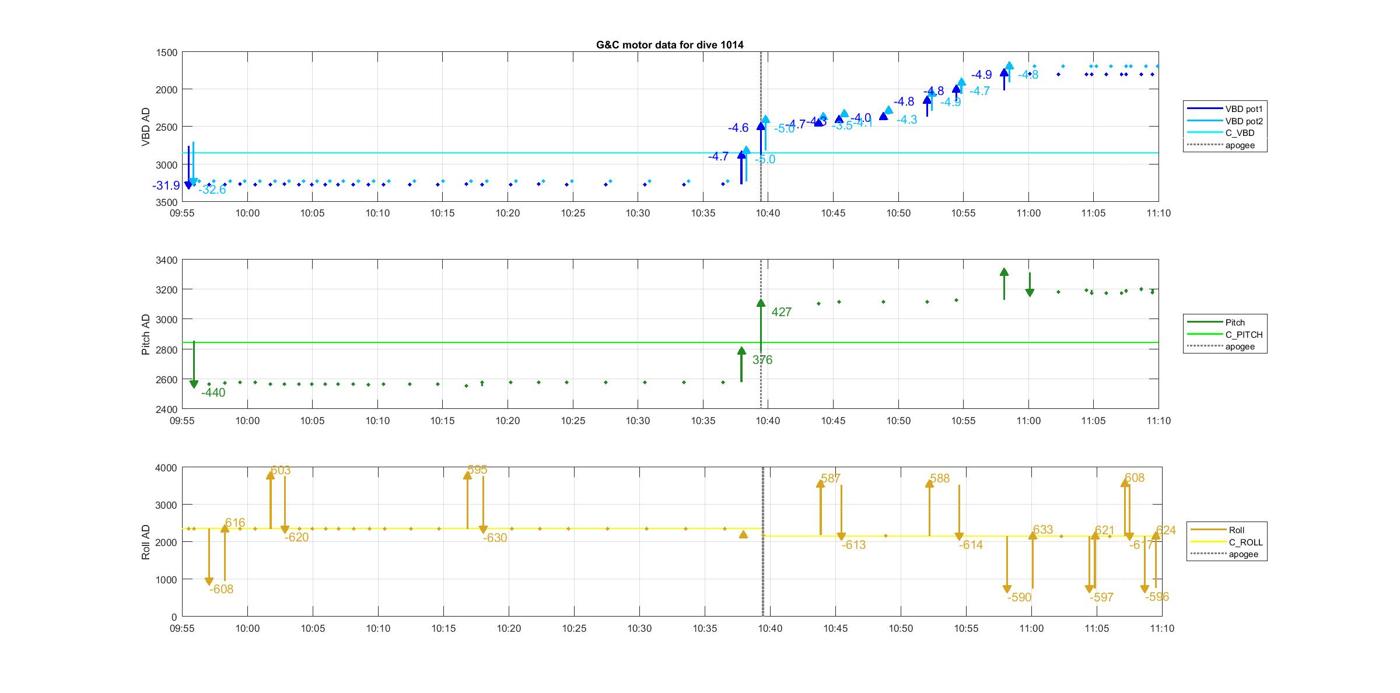This screenshot has width=1400, height=693.
Task: Click the 'Roll AD' y-axis label
Action: click(x=146, y=542)
